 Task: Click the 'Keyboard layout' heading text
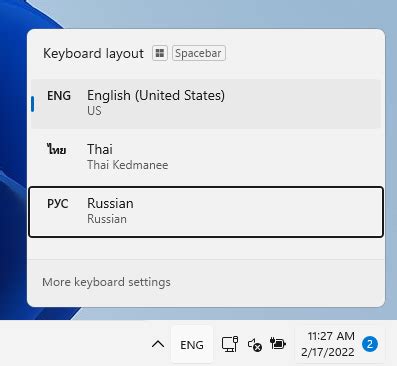point(93,54)
